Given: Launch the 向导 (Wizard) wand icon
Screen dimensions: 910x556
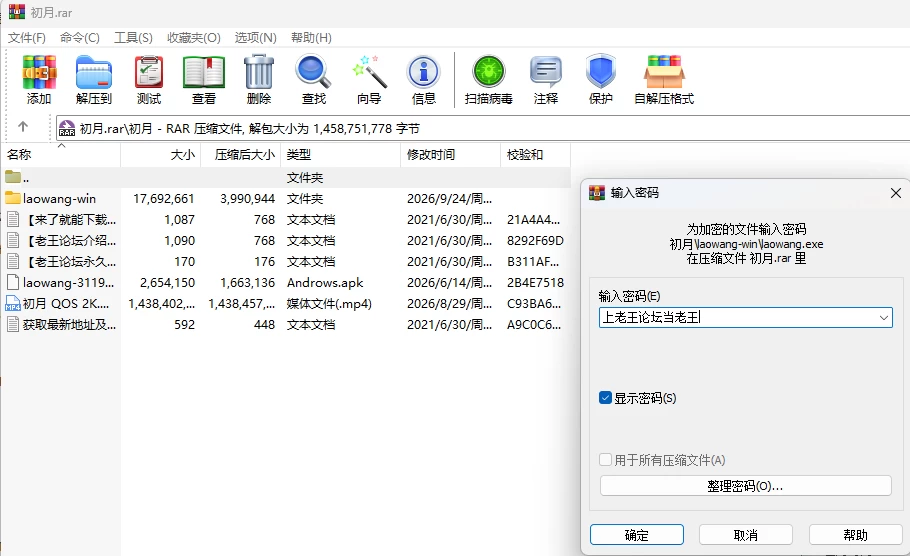Looking at the screenshot, I should [369, 72].
